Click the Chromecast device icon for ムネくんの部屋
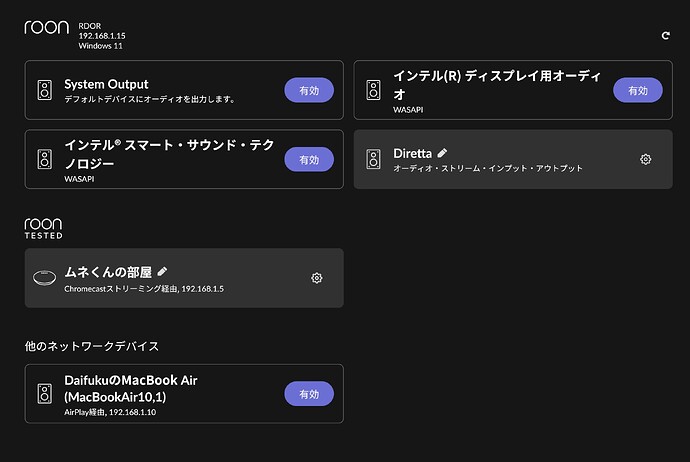This screenshot has width=690, height=462. (x=44, y=278)
